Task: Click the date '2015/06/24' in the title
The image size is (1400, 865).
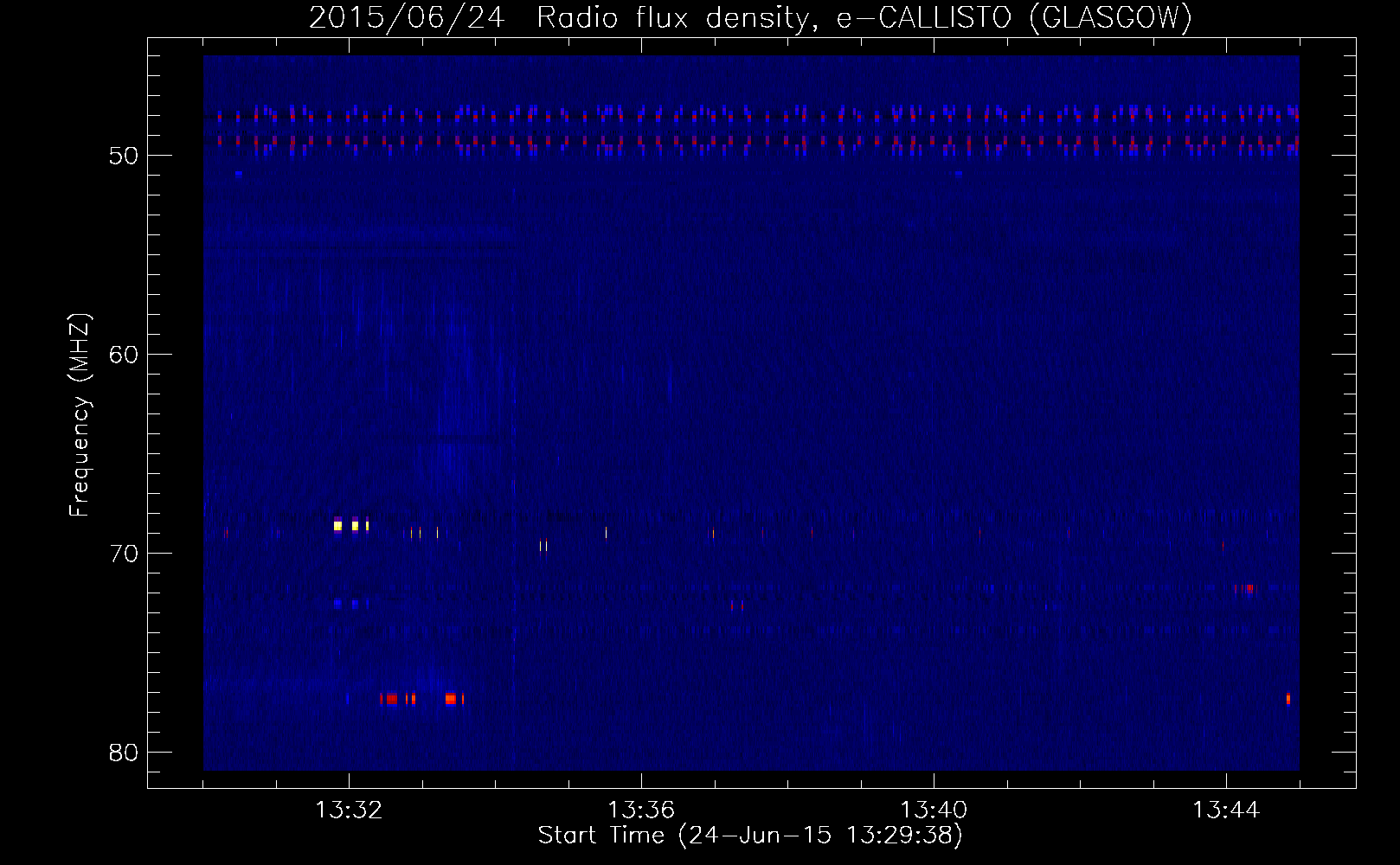Action: (x=407, y=17)
